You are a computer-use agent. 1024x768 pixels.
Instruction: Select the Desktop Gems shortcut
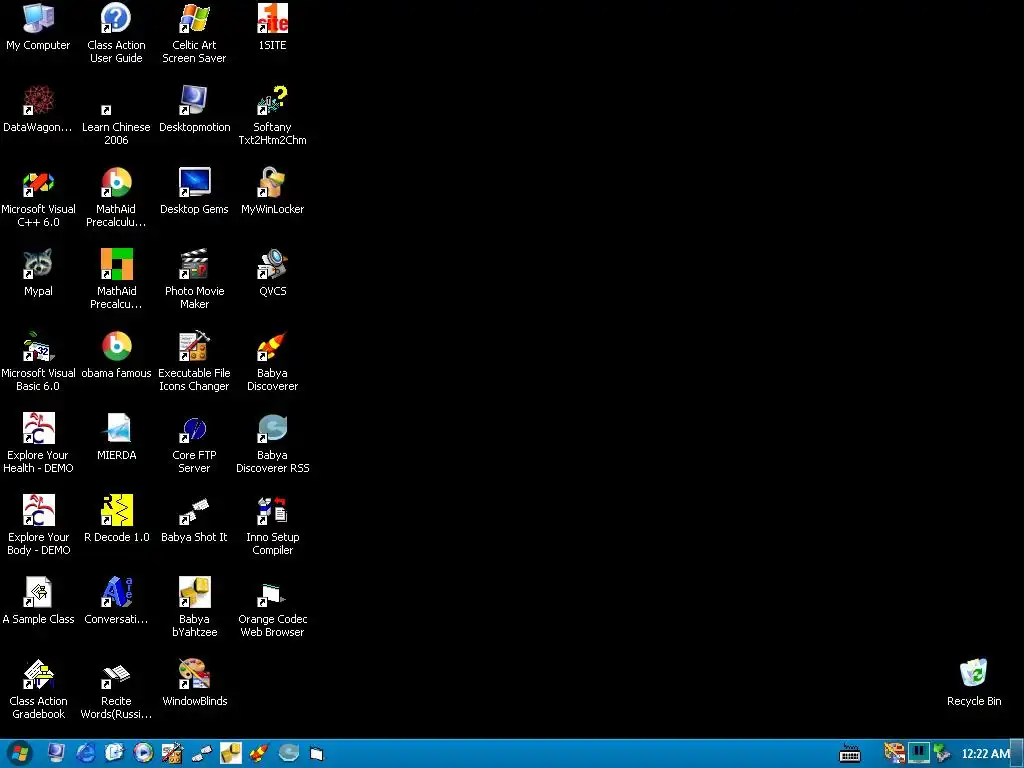194,191
